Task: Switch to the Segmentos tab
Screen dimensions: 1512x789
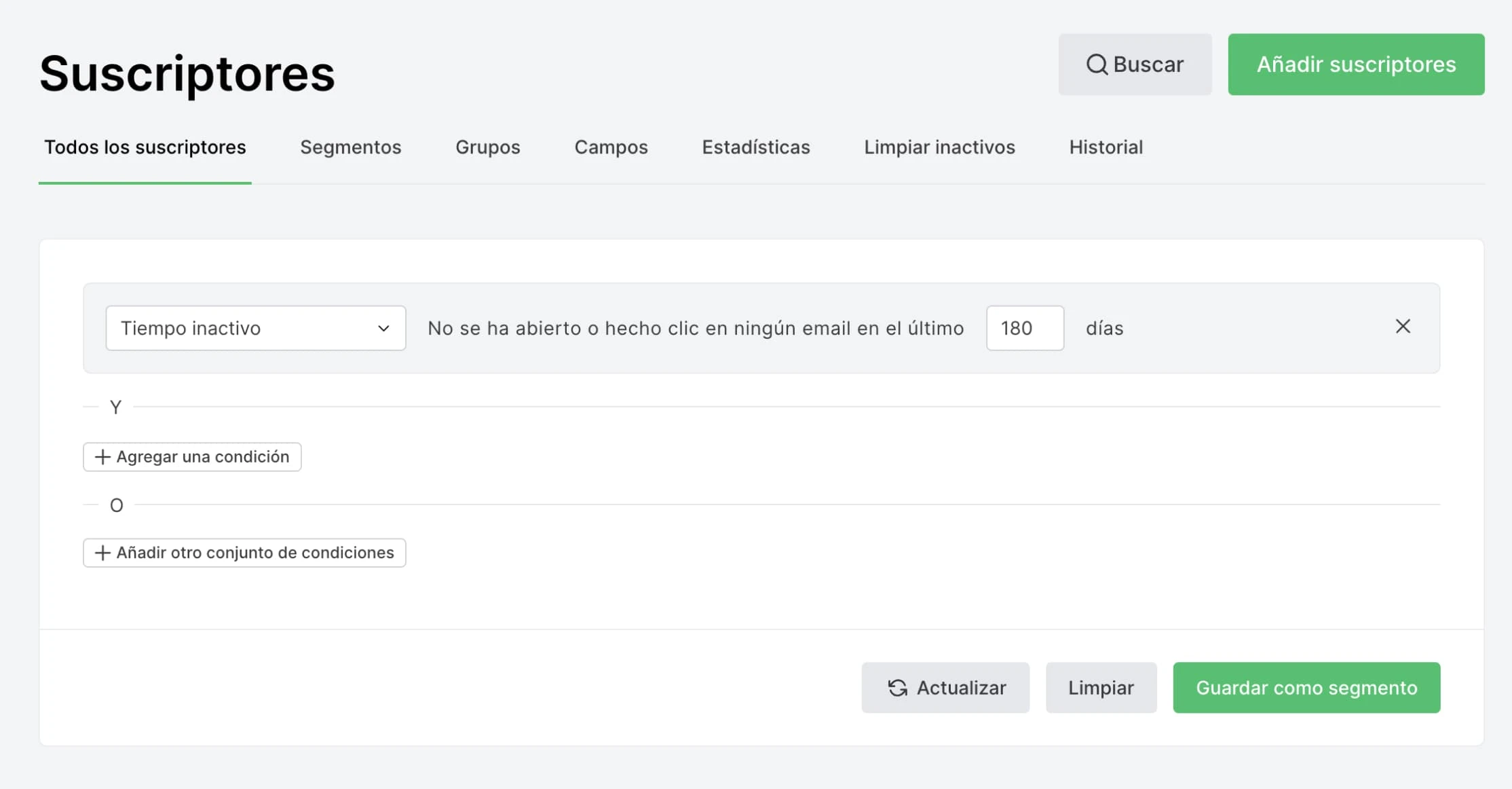Action: point(350,147)
